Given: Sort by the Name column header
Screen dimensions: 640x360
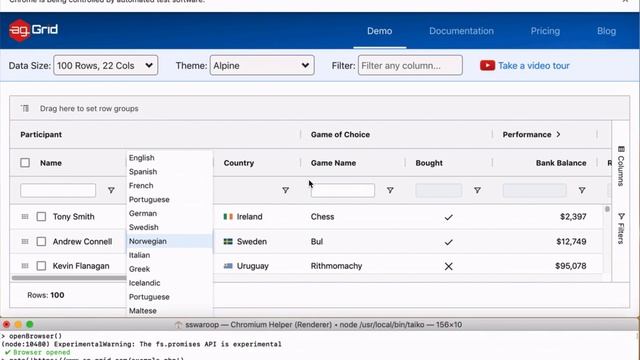Looking at the screenshot, I should click(x=51, y=163).
